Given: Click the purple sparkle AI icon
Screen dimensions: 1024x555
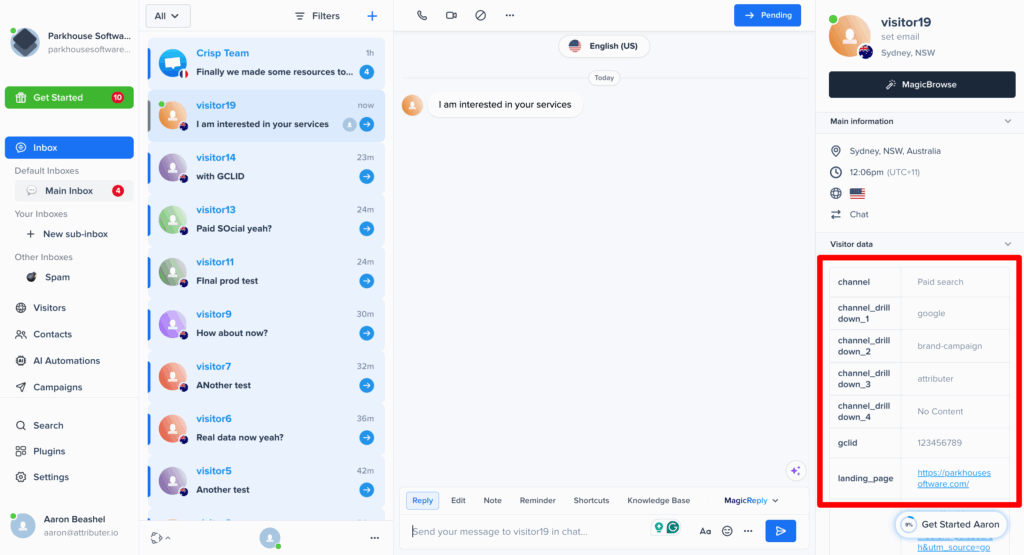Looking at the screenshot, I should [x=796, y=471].
